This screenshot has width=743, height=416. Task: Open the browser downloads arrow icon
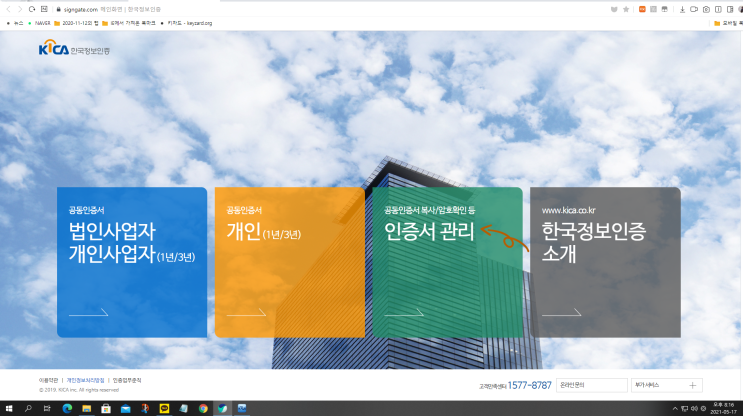(x=682, y=9)
